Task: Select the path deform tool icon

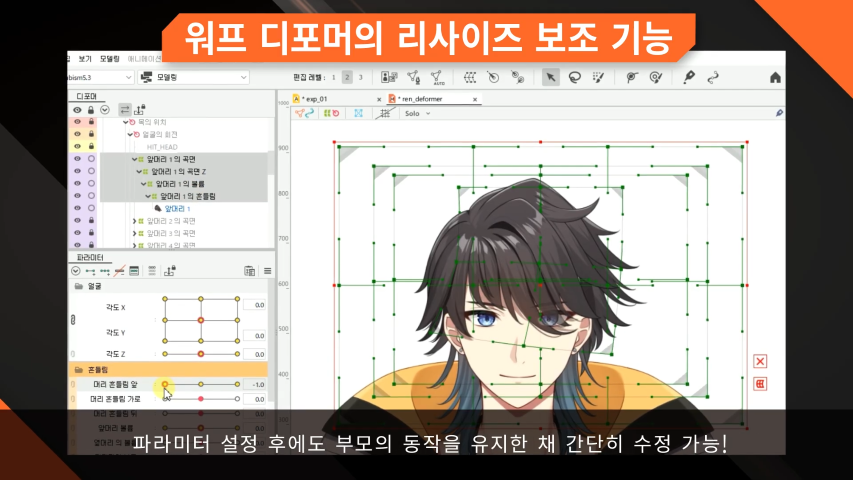Action: click(x=713, y=77)
